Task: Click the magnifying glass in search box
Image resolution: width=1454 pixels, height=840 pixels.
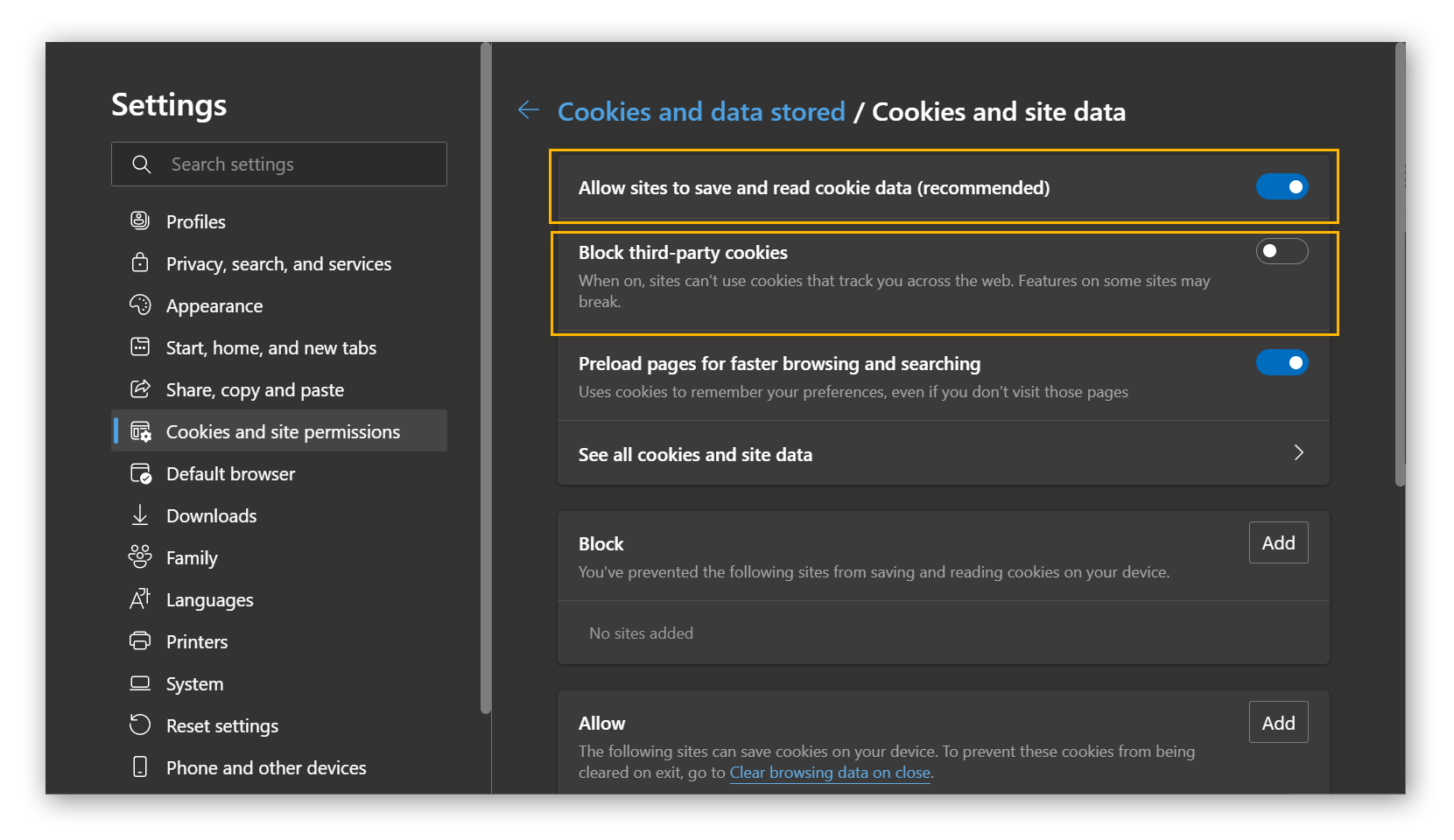Action: coord(142,164)
